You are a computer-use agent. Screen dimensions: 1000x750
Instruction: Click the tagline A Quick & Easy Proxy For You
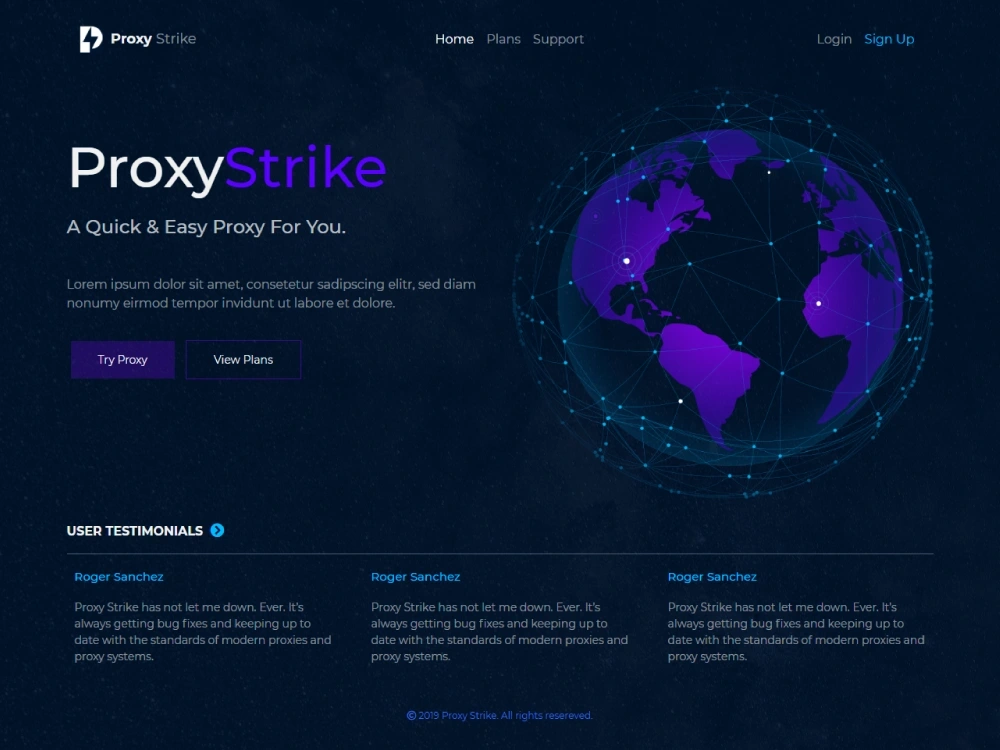pyautogui.click(x=206, y=226)
